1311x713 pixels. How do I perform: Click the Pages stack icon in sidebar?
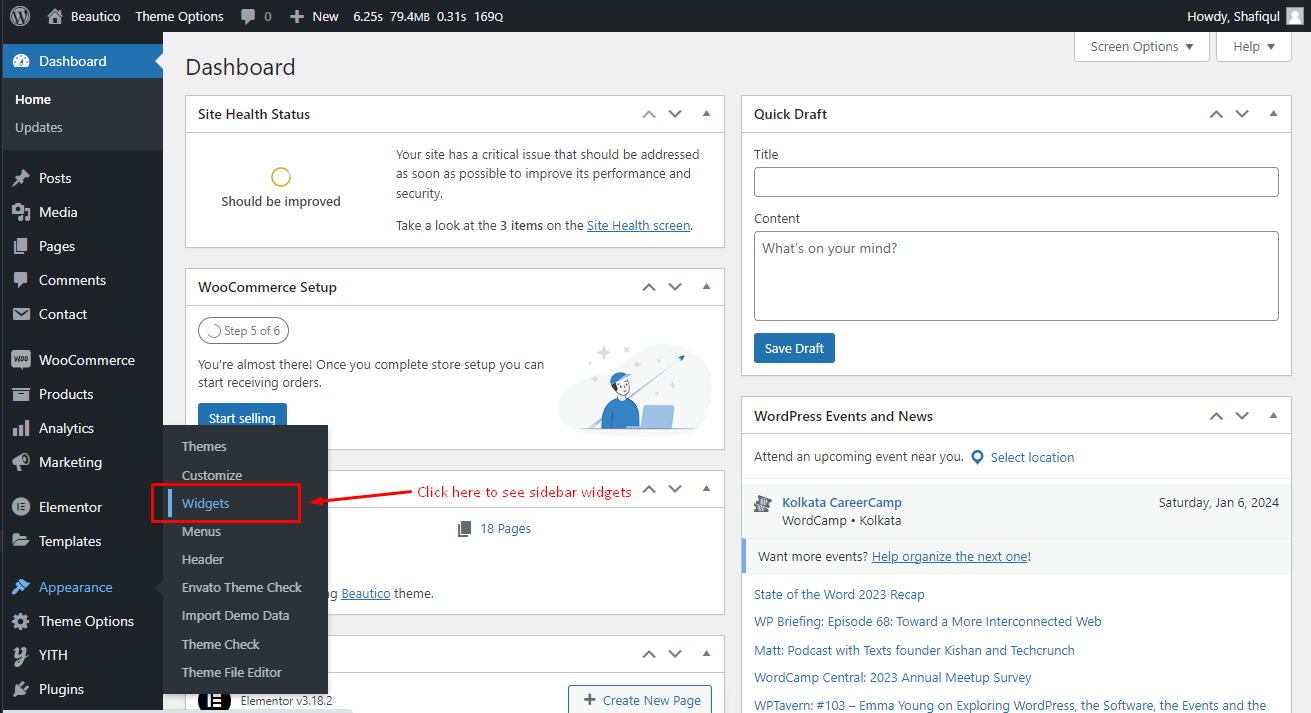21,246
